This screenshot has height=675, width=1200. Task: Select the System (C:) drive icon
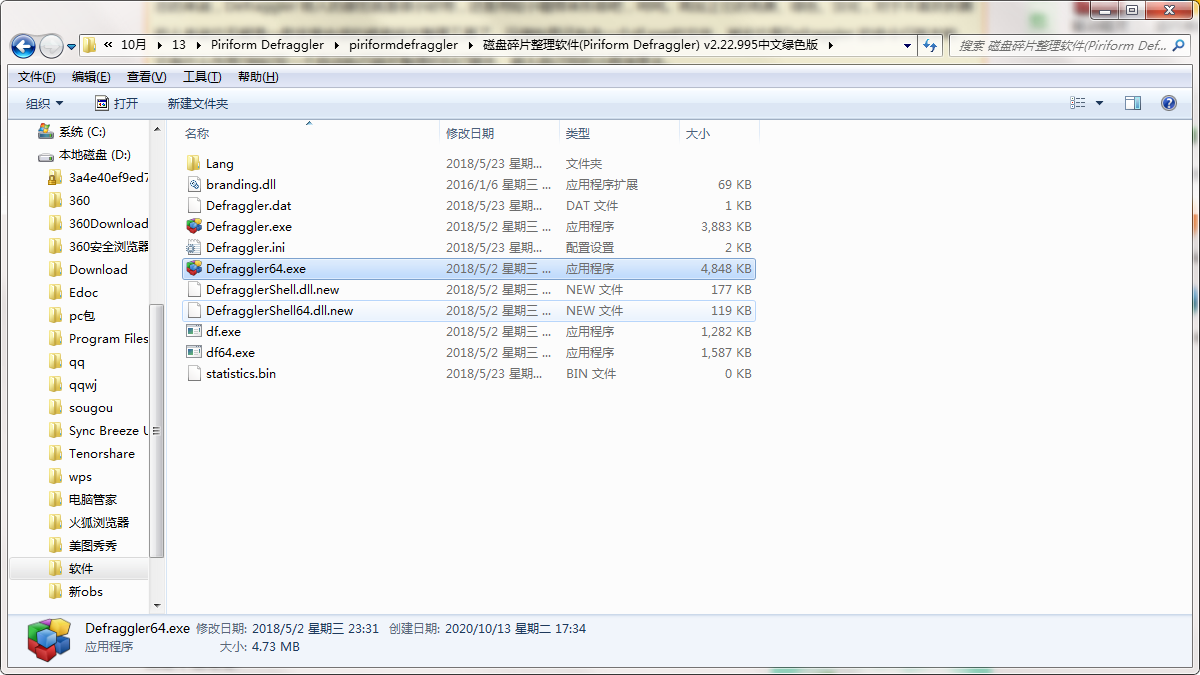(x=45, y=132)
